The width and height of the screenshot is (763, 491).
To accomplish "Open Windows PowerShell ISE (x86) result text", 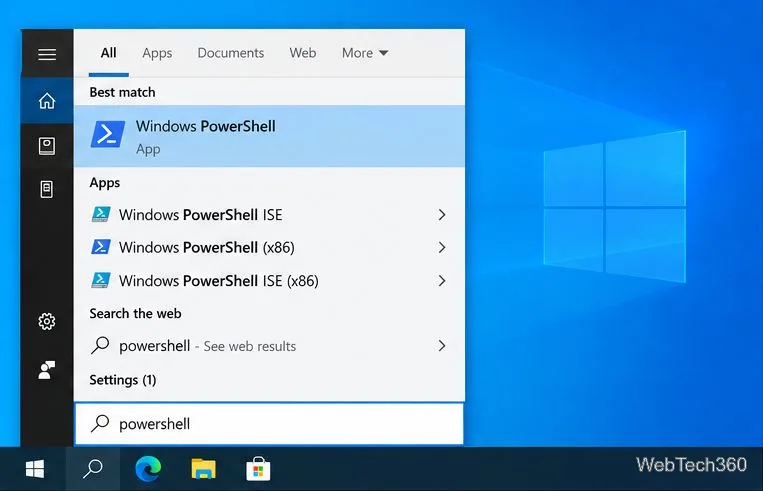I will point(219,280).
